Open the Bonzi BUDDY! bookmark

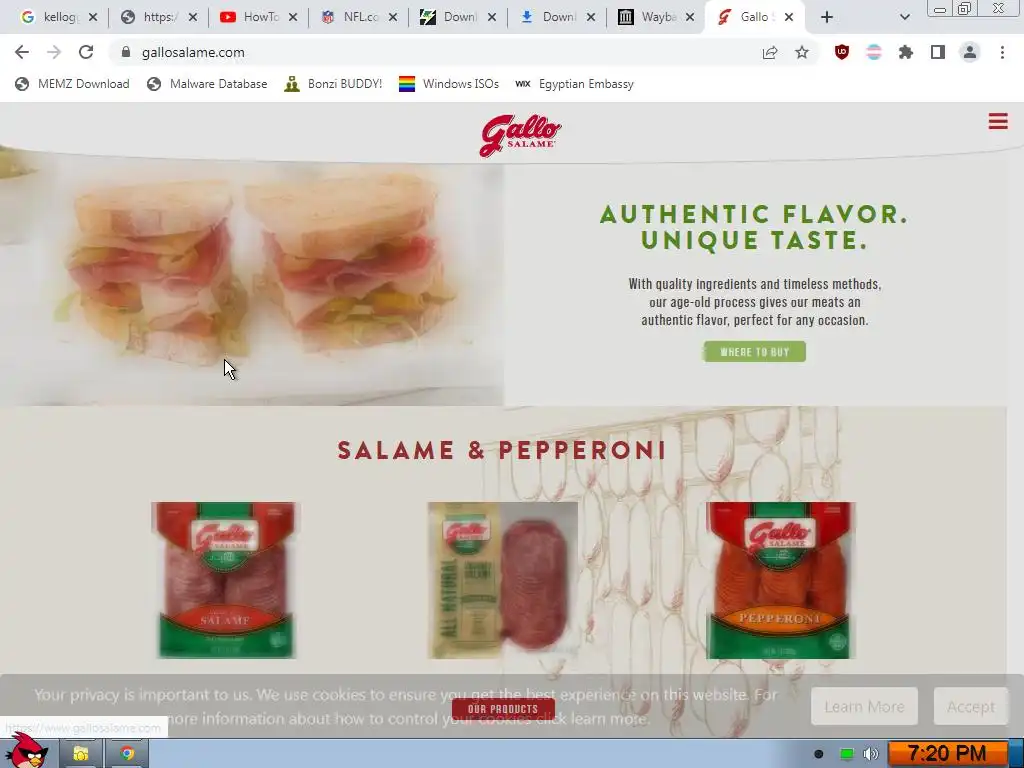333,84
